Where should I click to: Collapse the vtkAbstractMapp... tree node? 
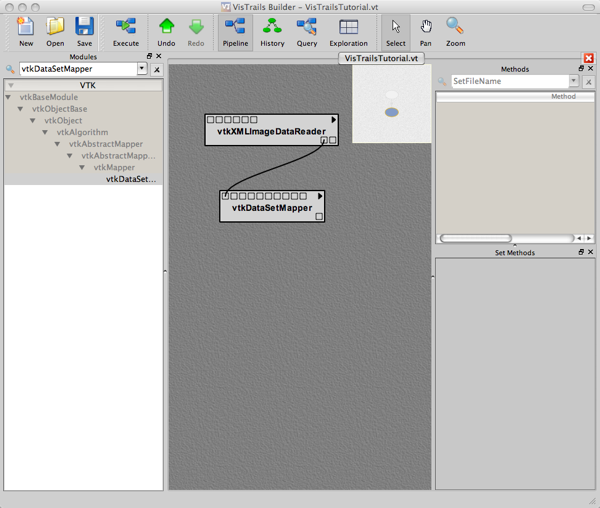point(69,156)
